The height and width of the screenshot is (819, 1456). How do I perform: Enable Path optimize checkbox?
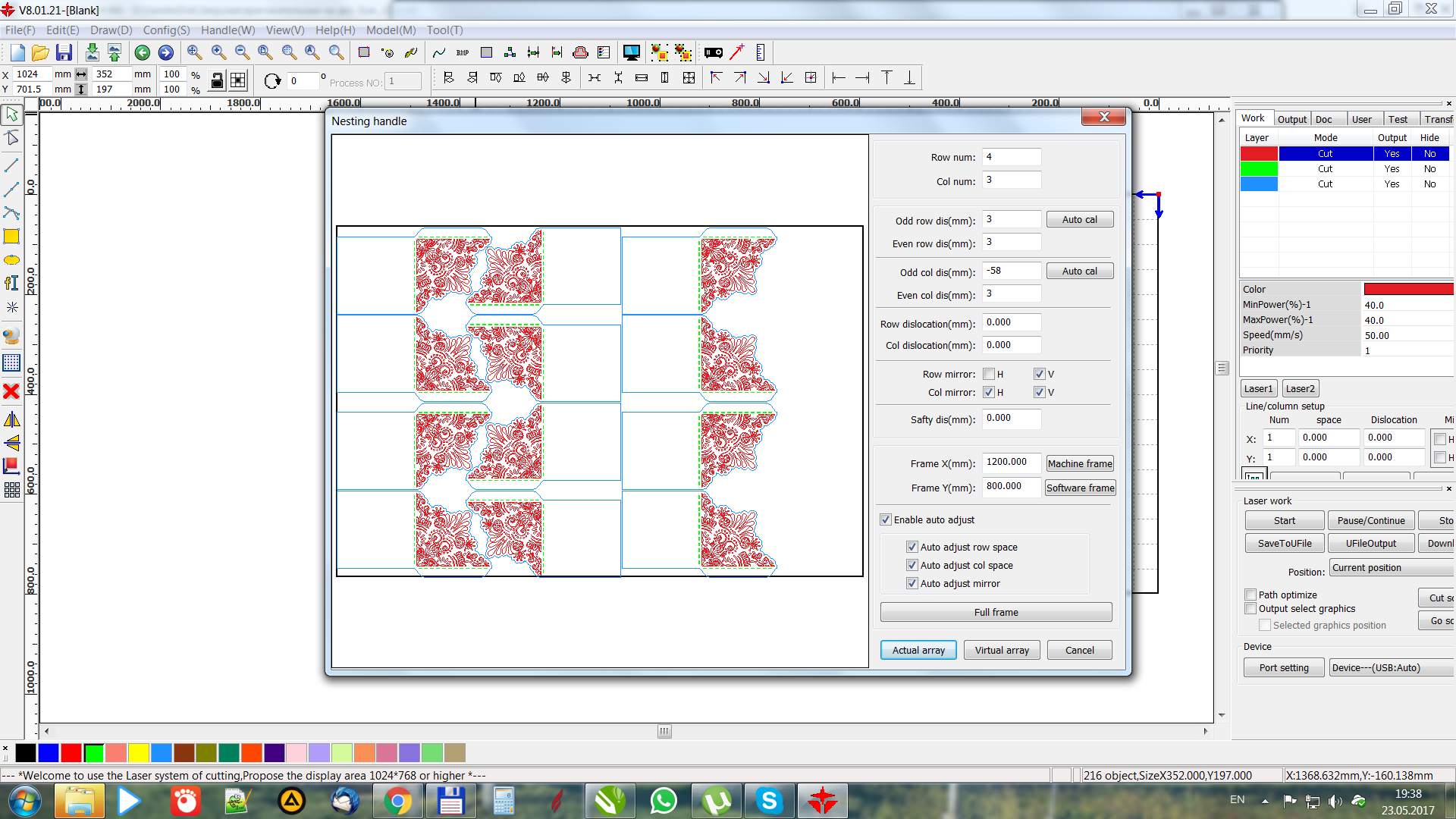[1250, 595]
